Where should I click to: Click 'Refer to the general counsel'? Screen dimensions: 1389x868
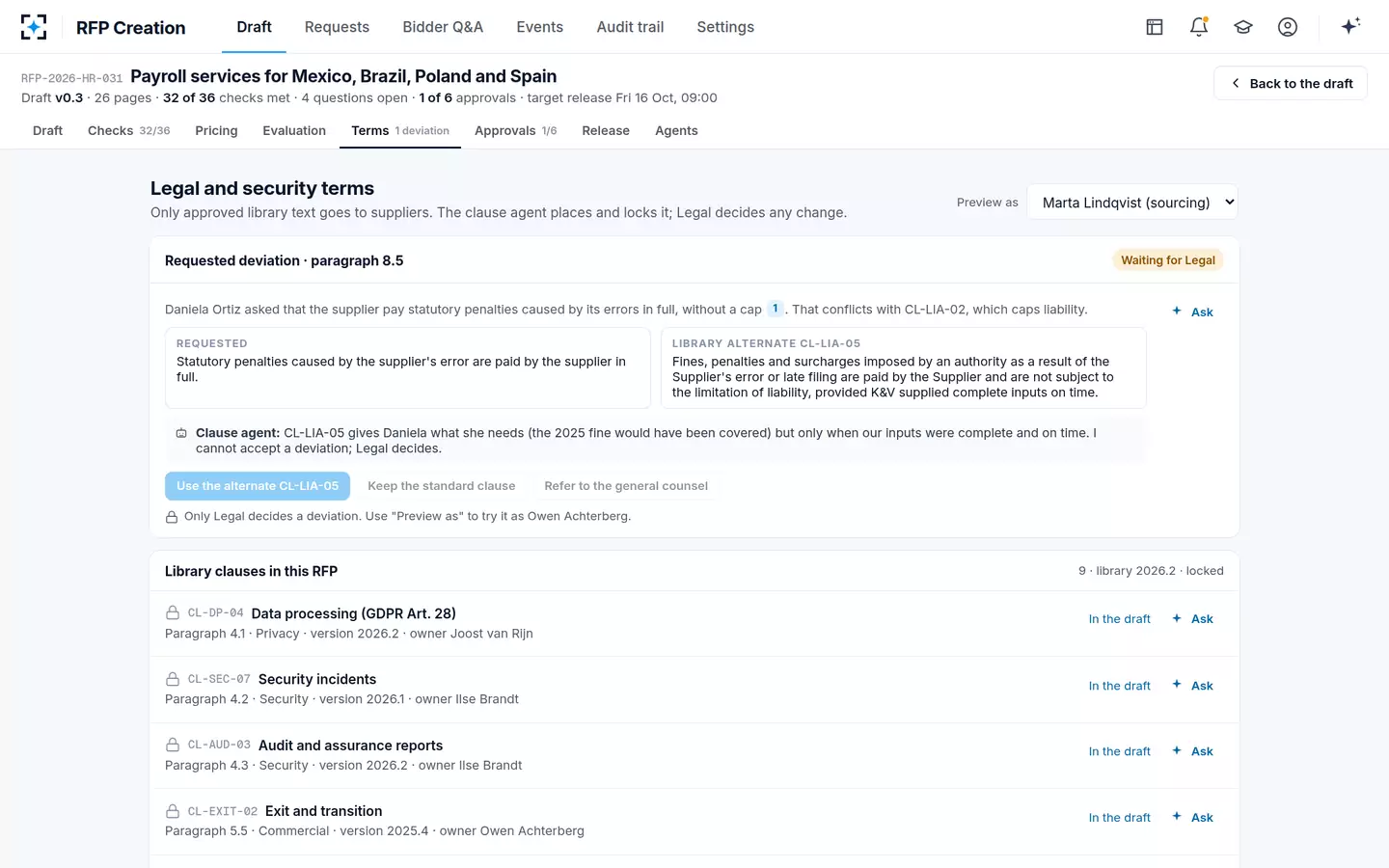(626, 486)
